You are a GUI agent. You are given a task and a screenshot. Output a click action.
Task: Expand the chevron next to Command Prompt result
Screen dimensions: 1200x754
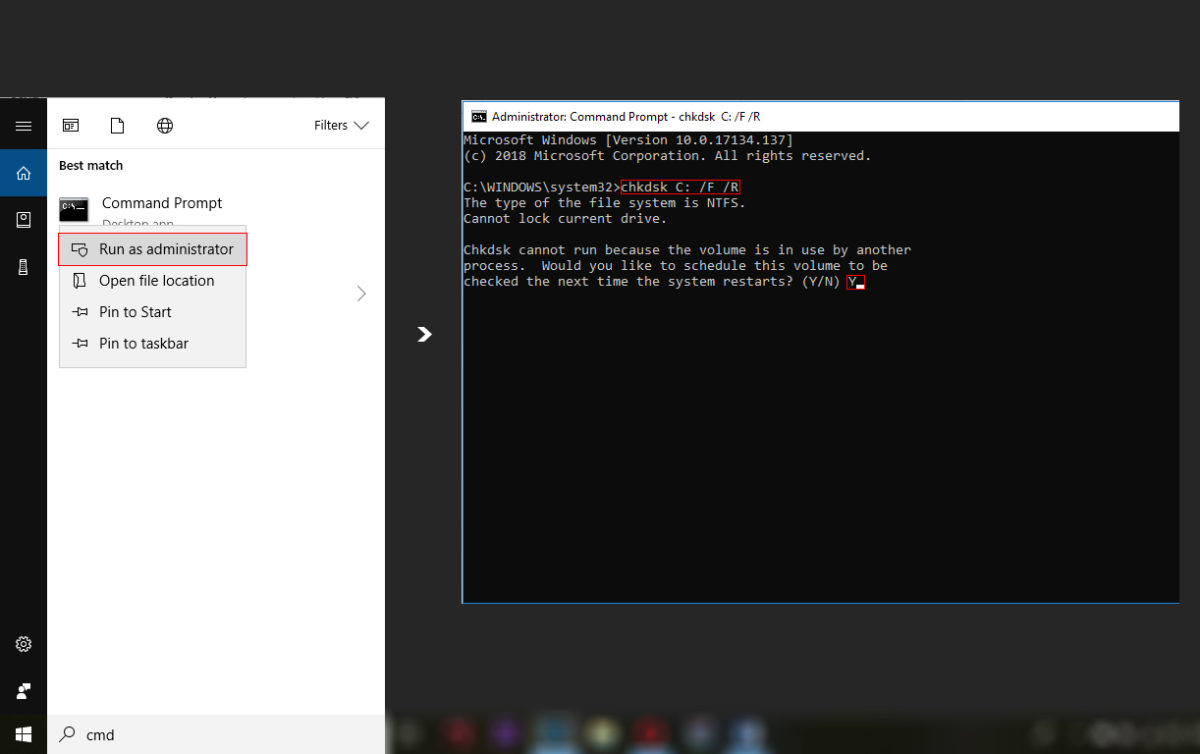(x=362, y=293)
